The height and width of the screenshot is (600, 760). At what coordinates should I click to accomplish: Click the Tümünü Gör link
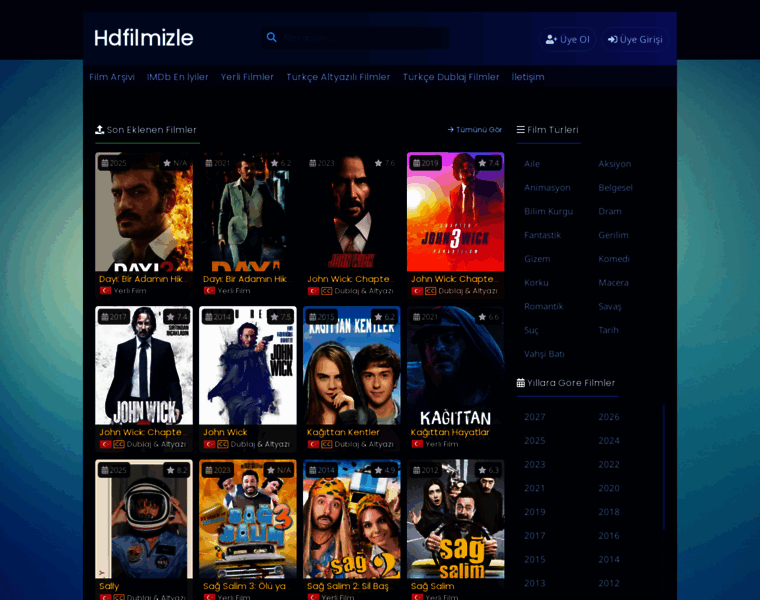pyautogui.click(x=475, y=130)
